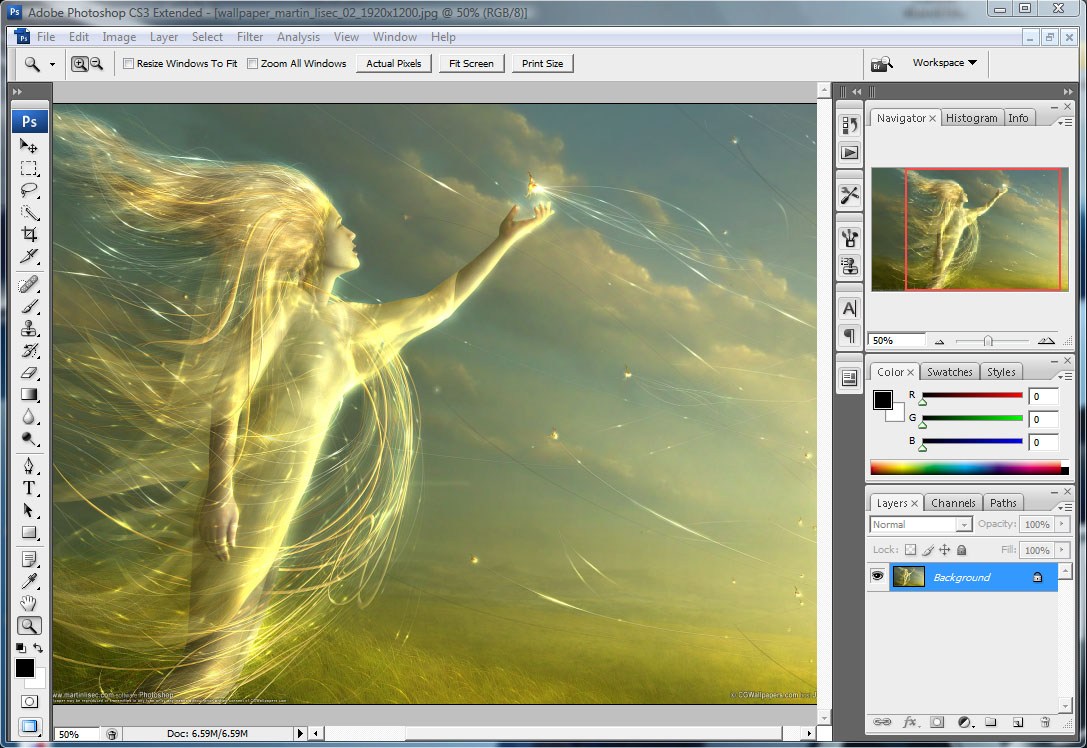Hide the Background layer
The width and height of the screenshot is (1087, 748).
click(x=877, y=576)
